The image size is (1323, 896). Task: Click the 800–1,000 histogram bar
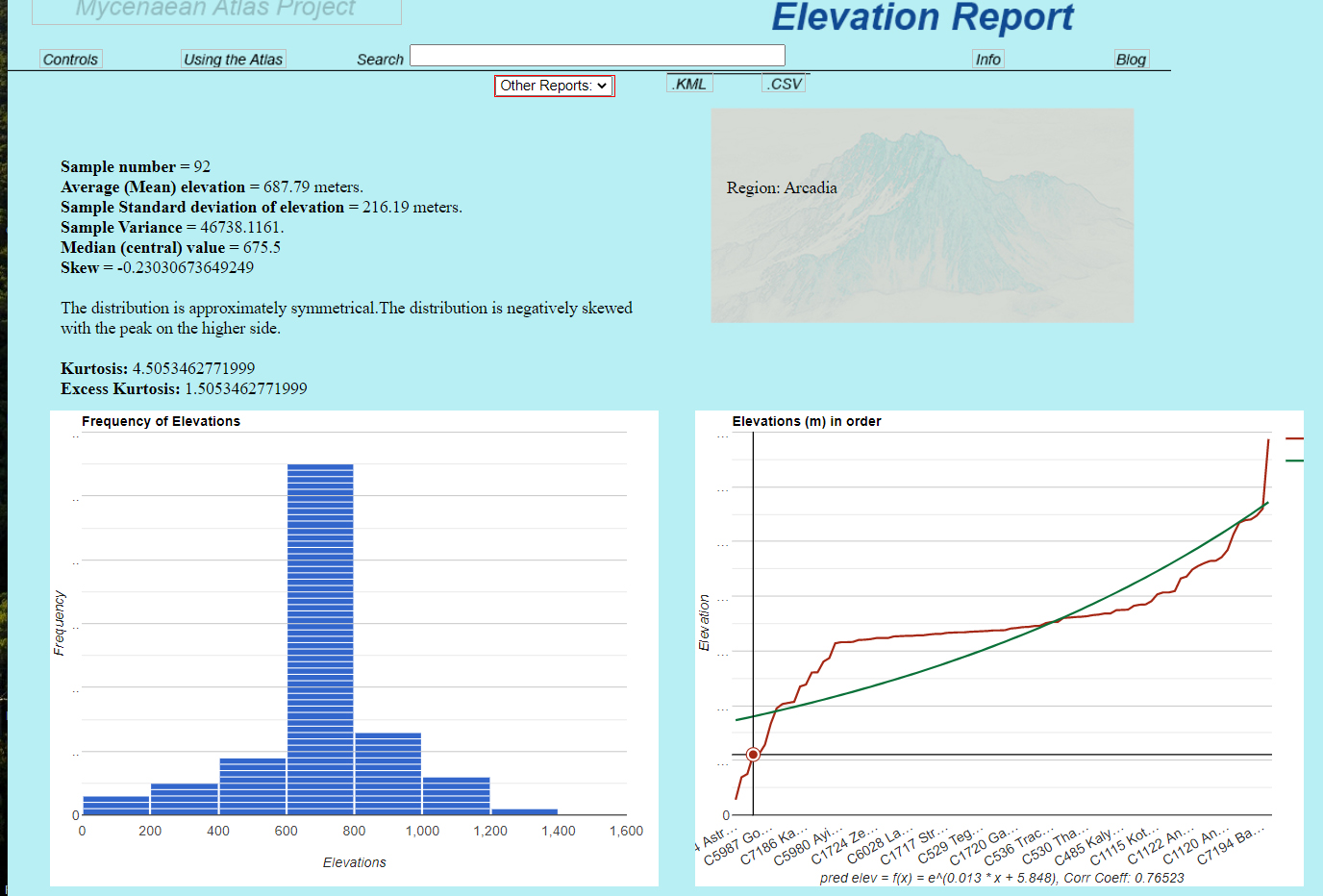tap(388, 774)
